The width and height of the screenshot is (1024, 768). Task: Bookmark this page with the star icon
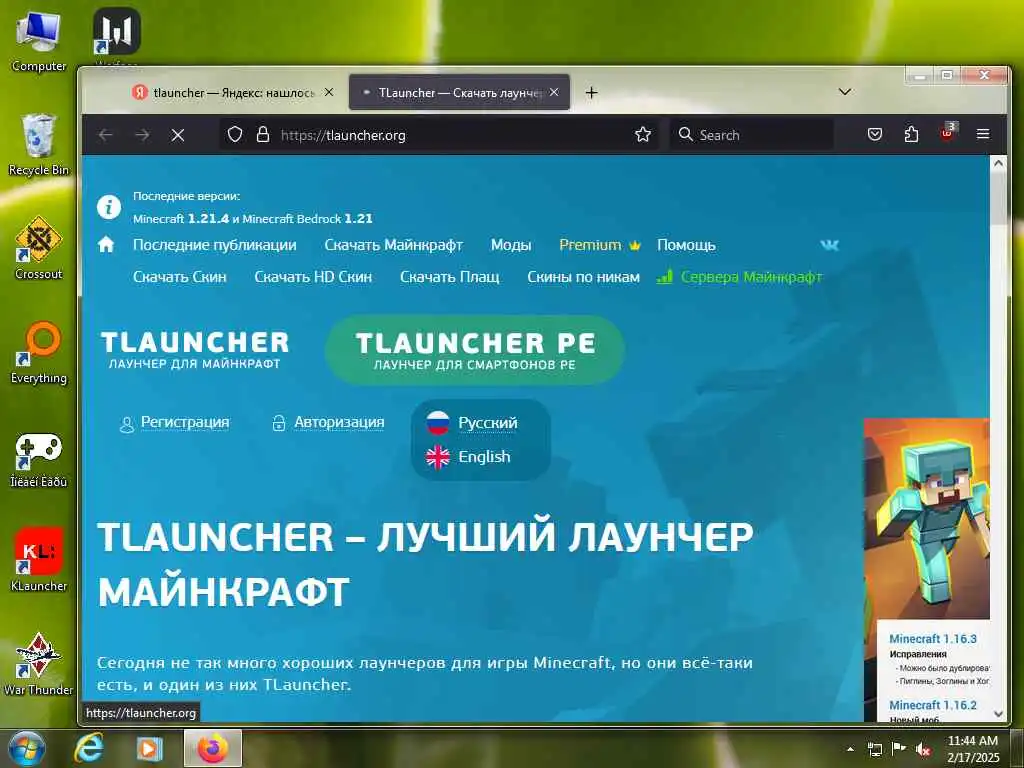click(643, 135)
